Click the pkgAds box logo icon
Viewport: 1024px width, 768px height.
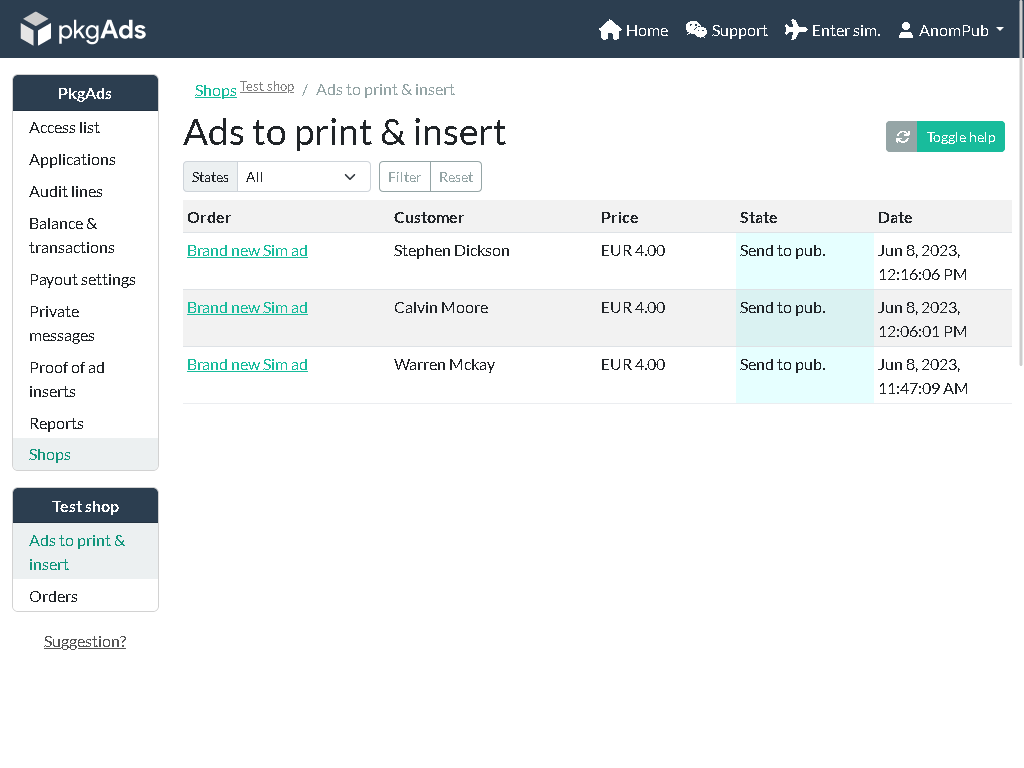tap(35, 29)
